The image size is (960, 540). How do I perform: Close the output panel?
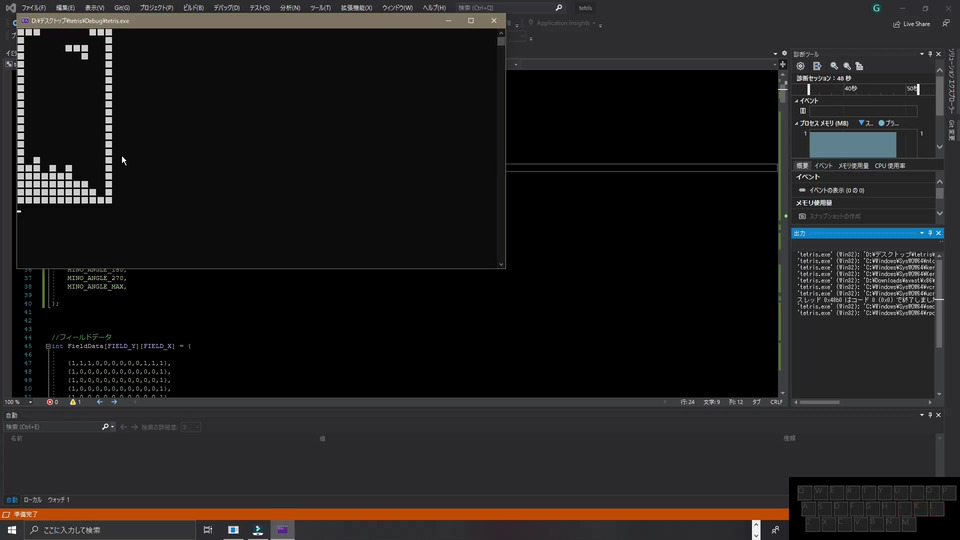click(939, 233)
